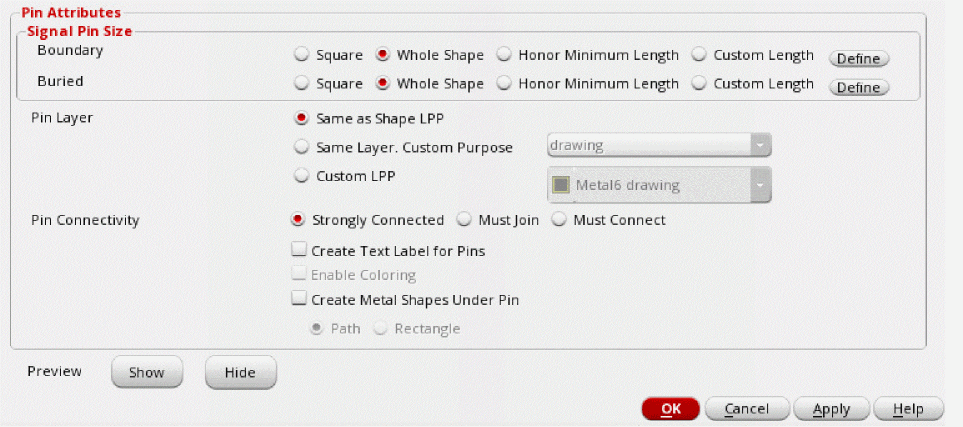Expand the Metal6 drawing layer dropdown

(x=760, y=185)
